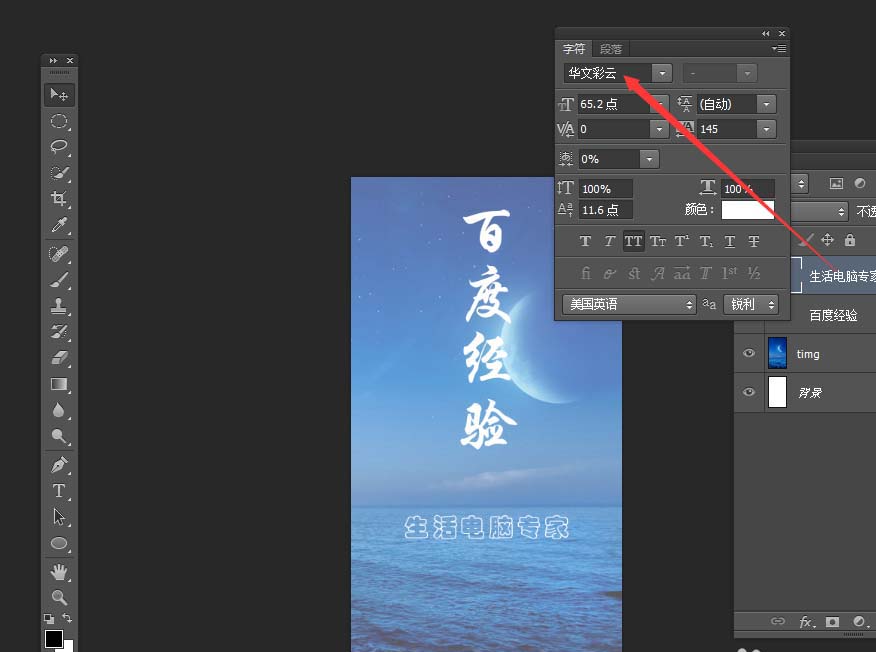Select the Elliptical Marquee tool

click(x=59, y=121)
